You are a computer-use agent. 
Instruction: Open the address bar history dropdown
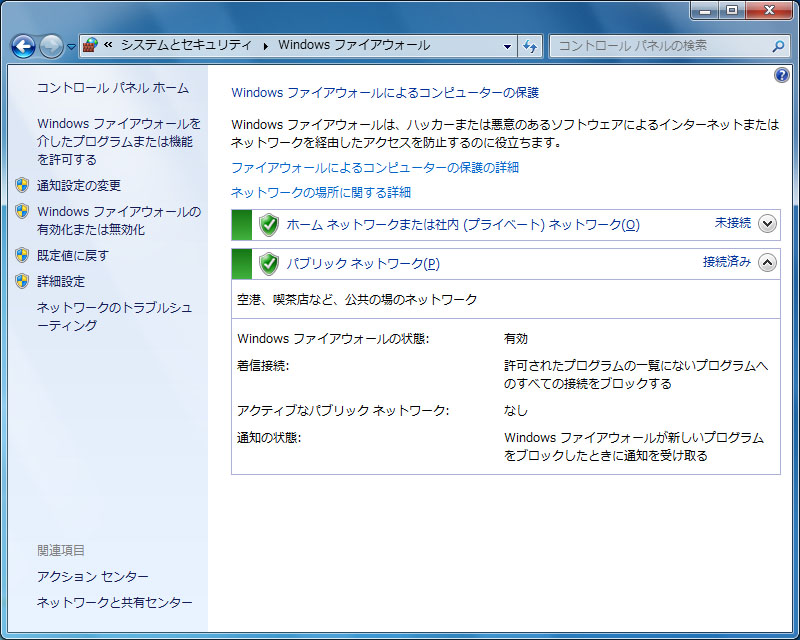pos(507,46)
